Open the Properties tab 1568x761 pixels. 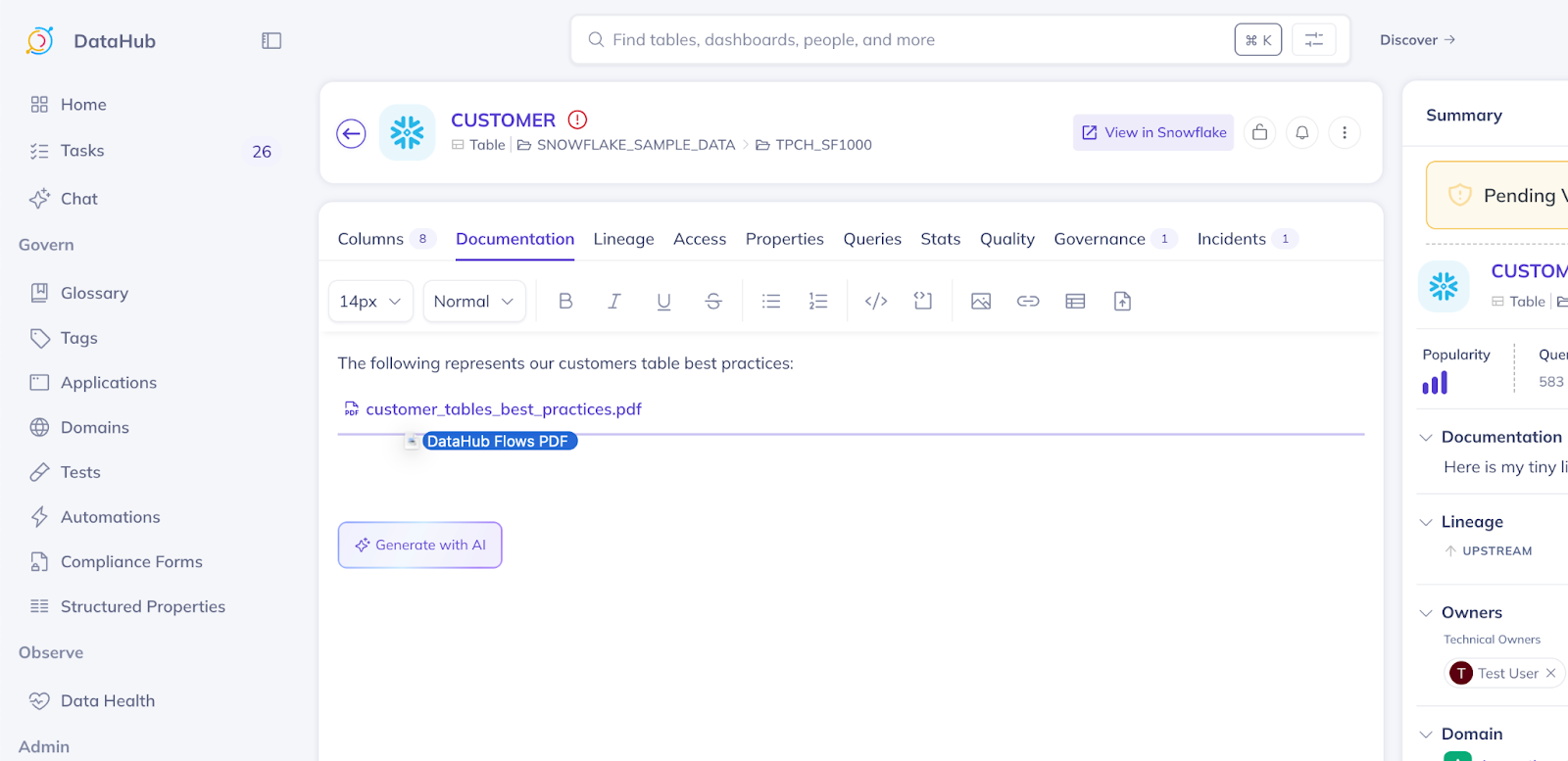pyautogui.click(x=784, y=239)
